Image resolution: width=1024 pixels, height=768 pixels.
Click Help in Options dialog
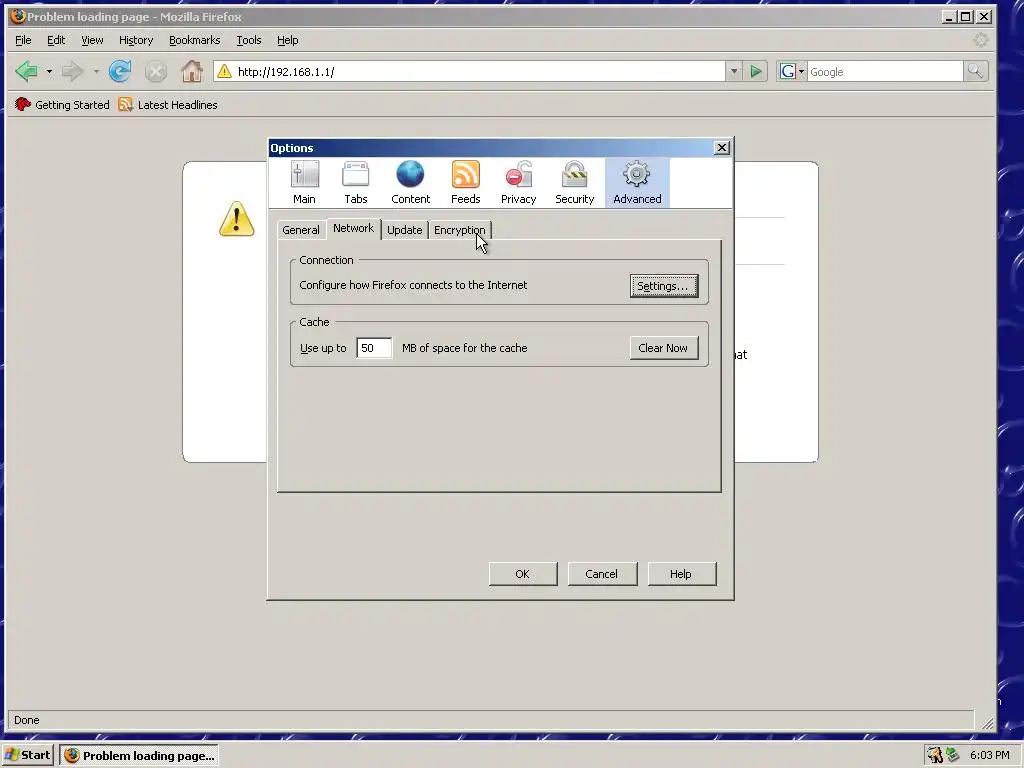[x=681, y=574]
